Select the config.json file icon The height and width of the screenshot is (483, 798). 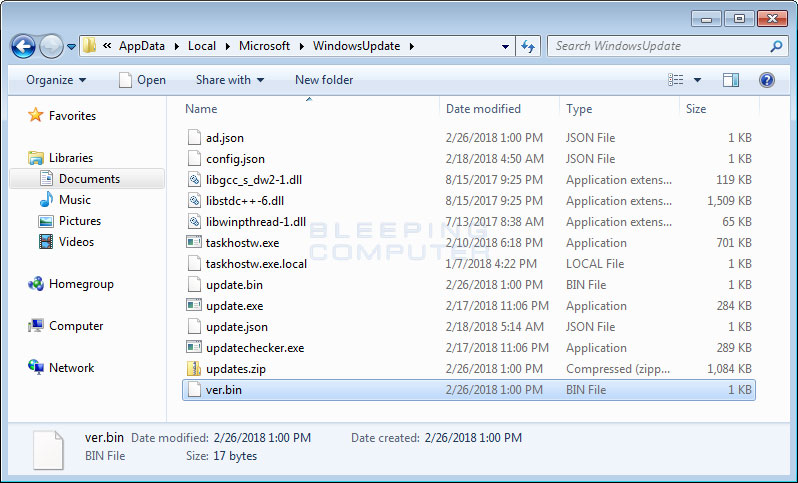pos(194,159)
